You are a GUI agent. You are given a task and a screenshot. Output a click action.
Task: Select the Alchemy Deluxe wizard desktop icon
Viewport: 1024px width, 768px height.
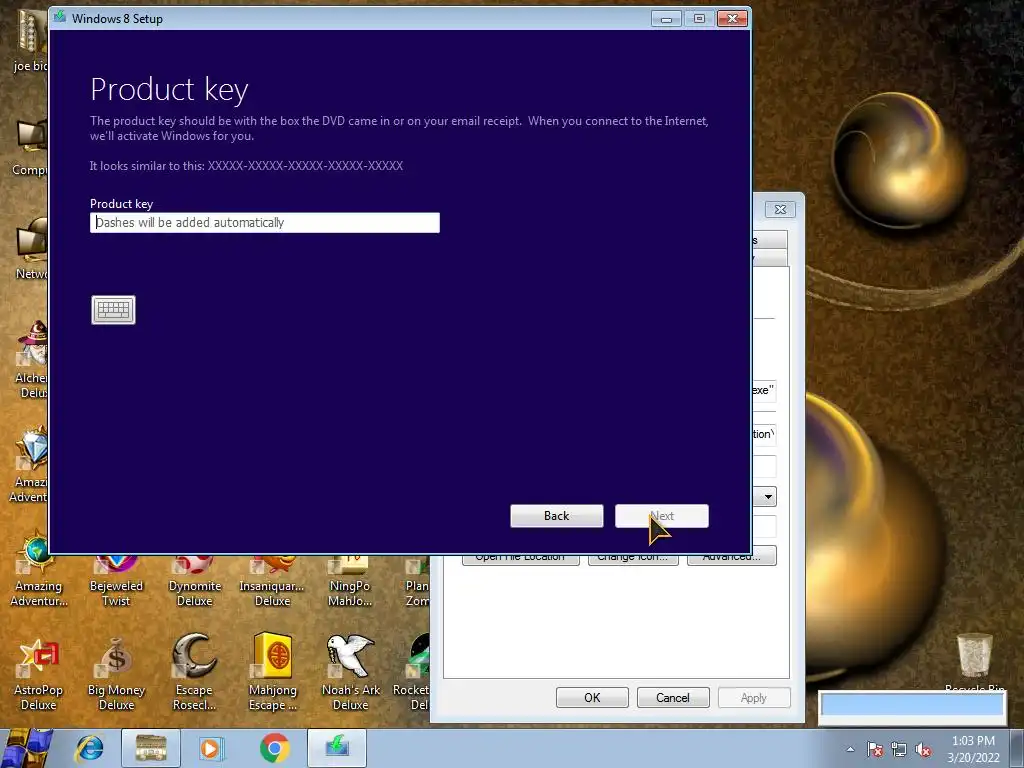[31, 360]
